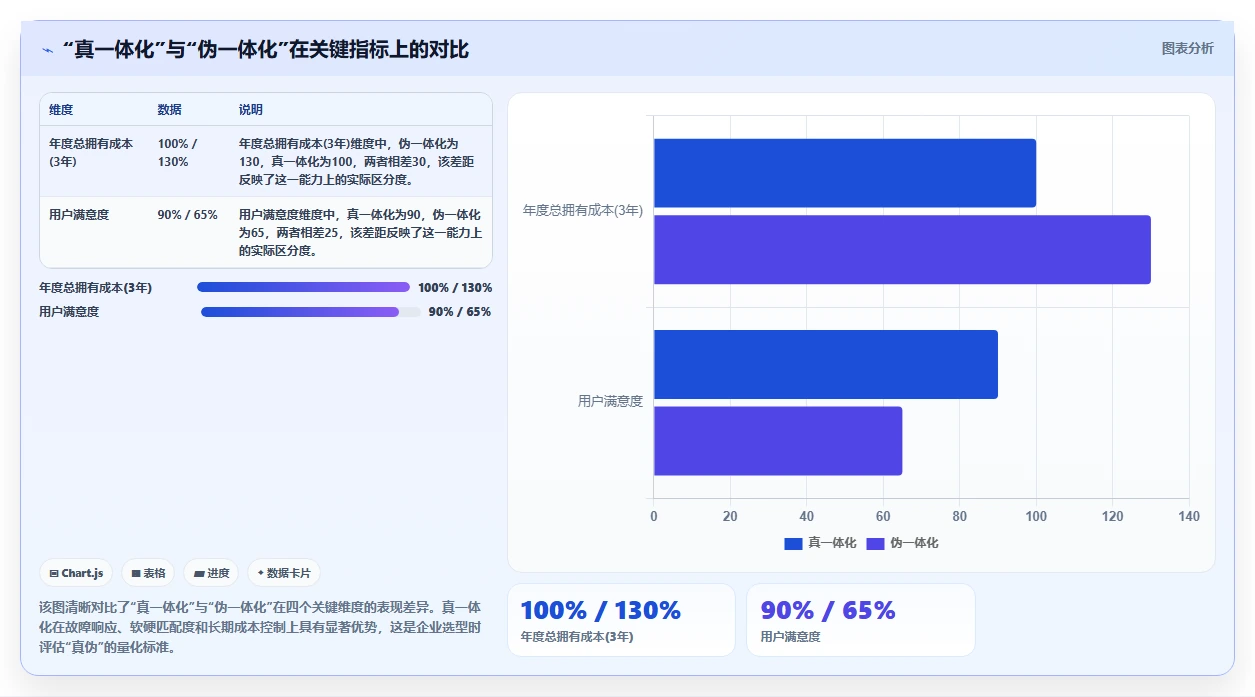Screen dimensions: 1255x697
Task: Click the lightning icon beside the title
Action: click(x=47, y=50)
